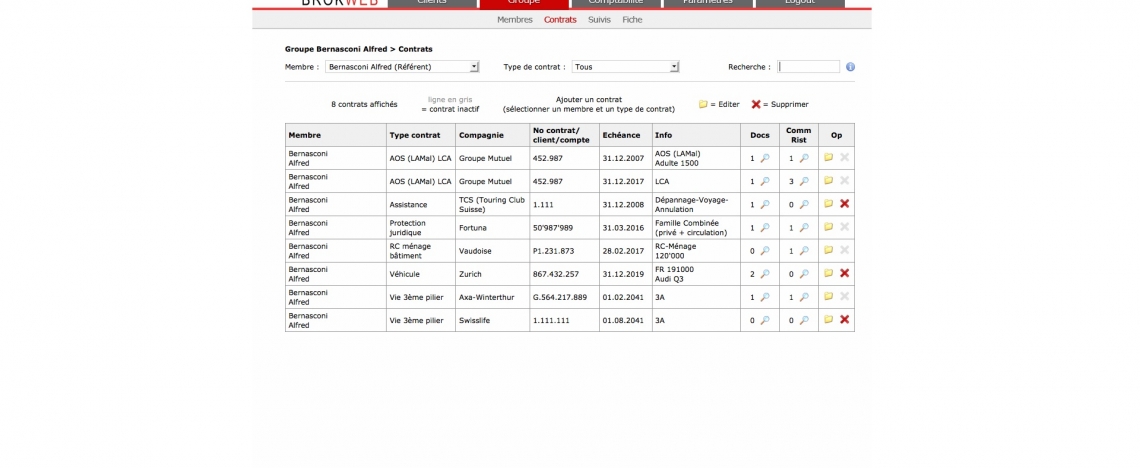The image size is (1140, 468).
Task: Select the Contrats tab
Action: tap(560, 20)
